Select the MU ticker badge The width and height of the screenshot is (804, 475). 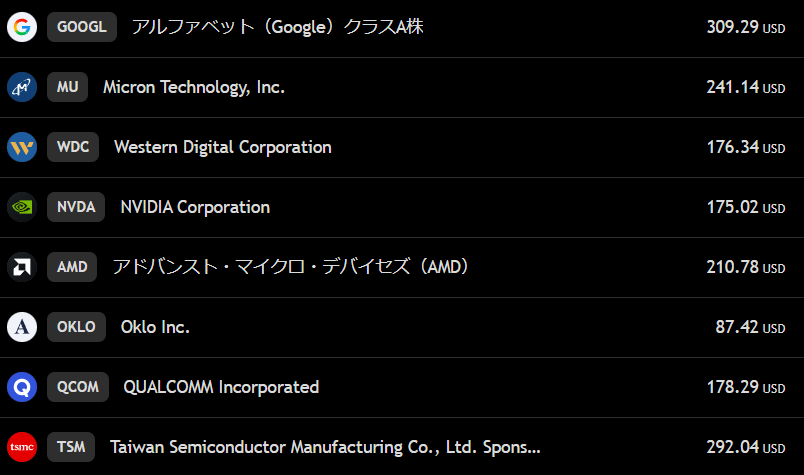click(67, 87)
